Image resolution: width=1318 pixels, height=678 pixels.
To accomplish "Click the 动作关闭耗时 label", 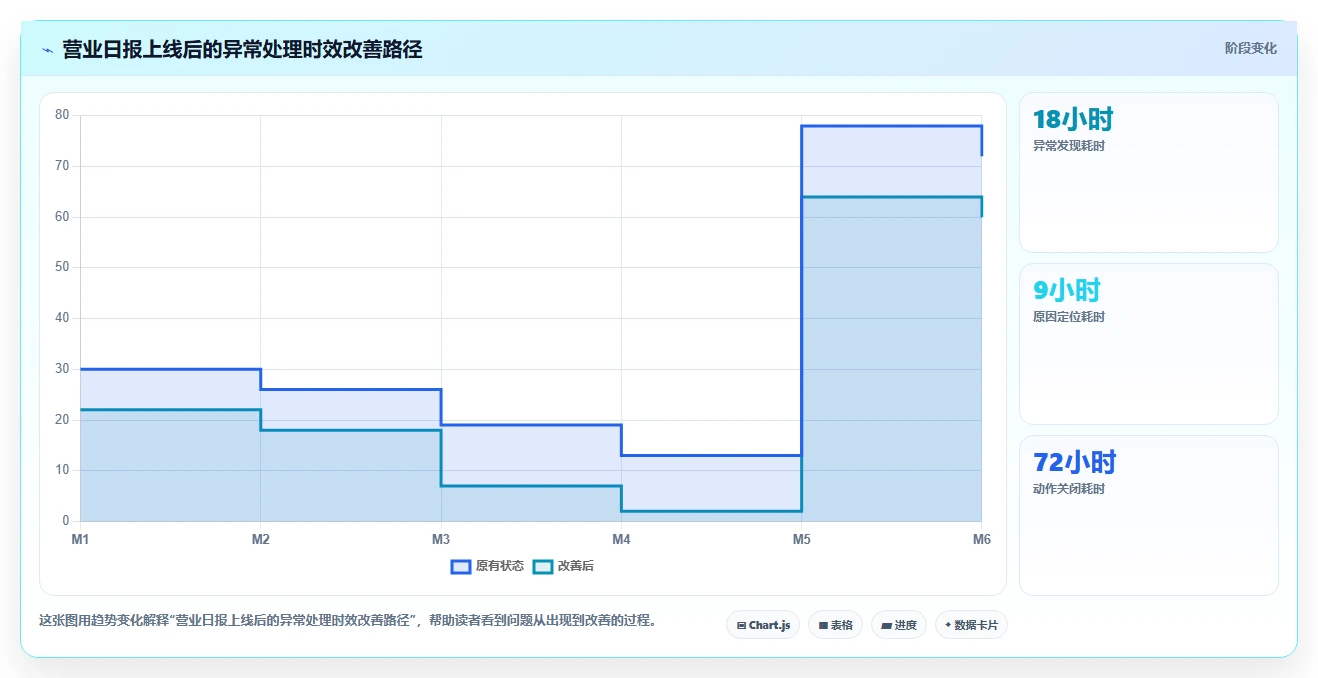I will pos(1069,489).
